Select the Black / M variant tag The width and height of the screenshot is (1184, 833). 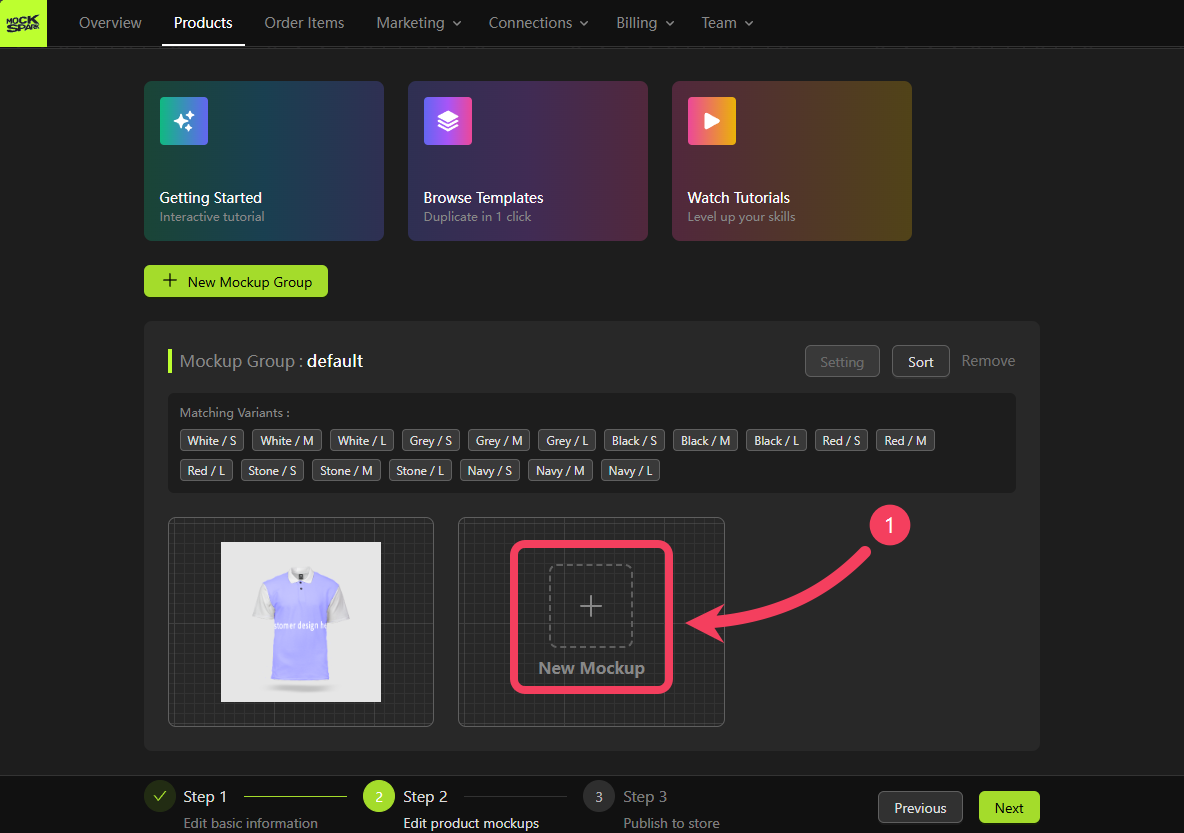[705, 440]
